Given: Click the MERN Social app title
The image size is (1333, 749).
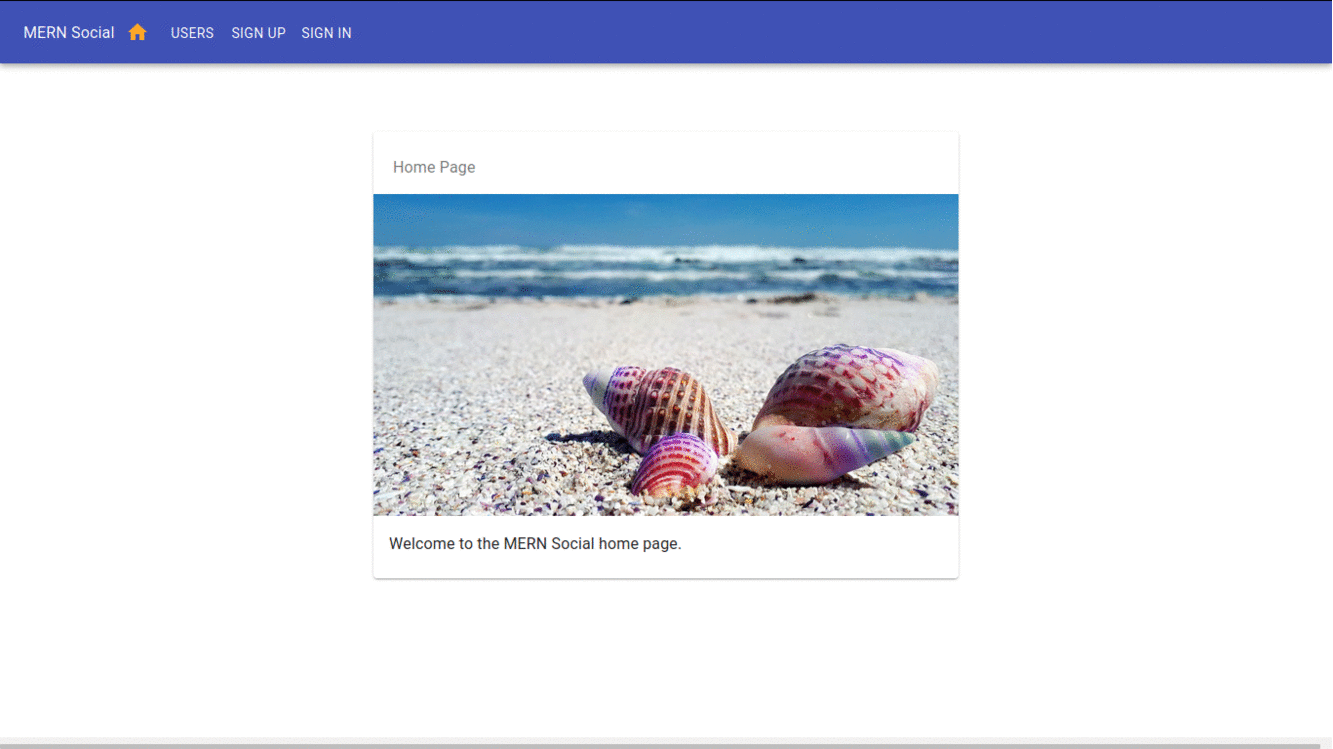Looking at the screenshot, I should [69, 33].
